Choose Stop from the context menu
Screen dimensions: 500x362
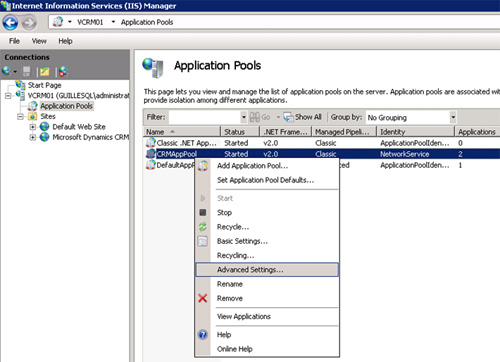coord(267,212)
